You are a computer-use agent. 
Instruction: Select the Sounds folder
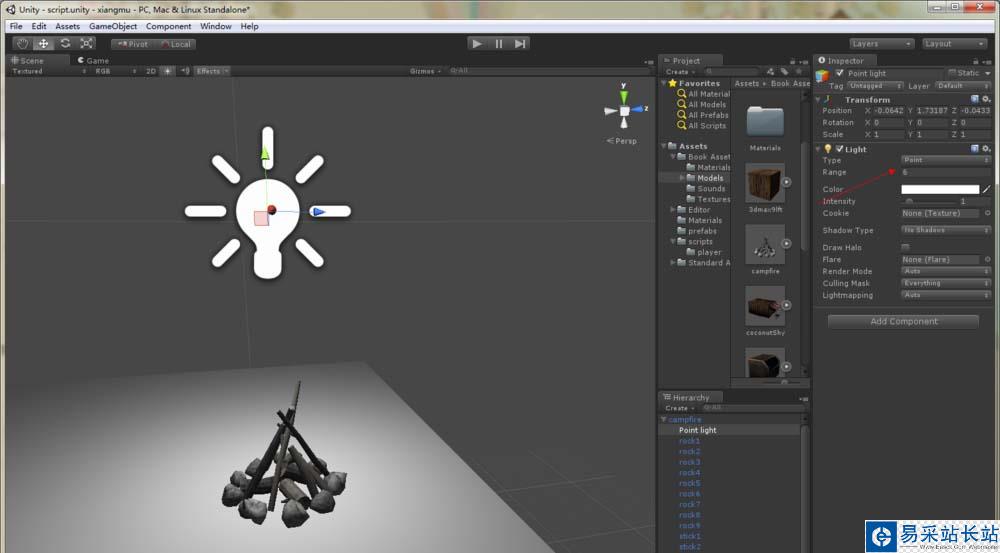coord(706,189)
